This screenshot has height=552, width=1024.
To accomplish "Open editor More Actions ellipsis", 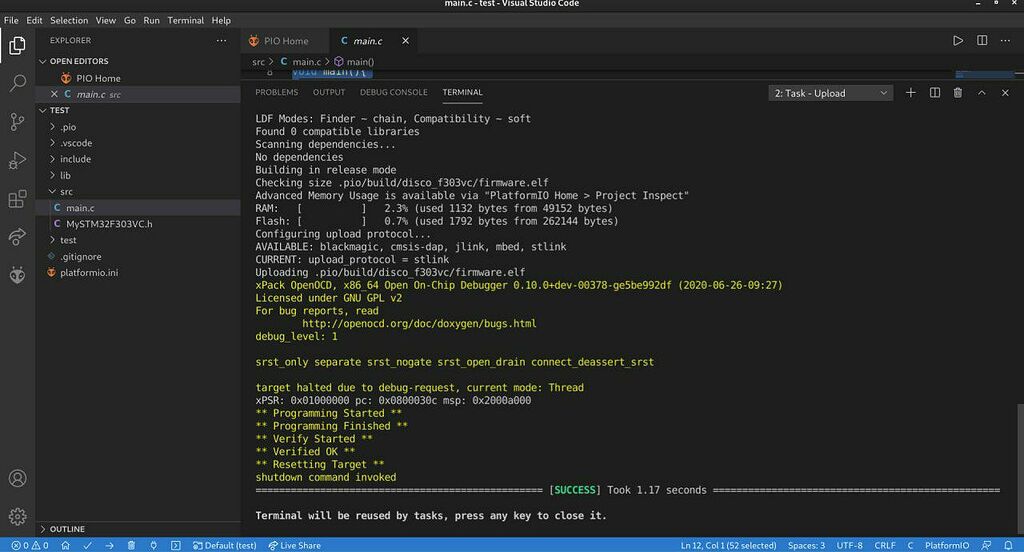I will click(x=1005, y=41).
